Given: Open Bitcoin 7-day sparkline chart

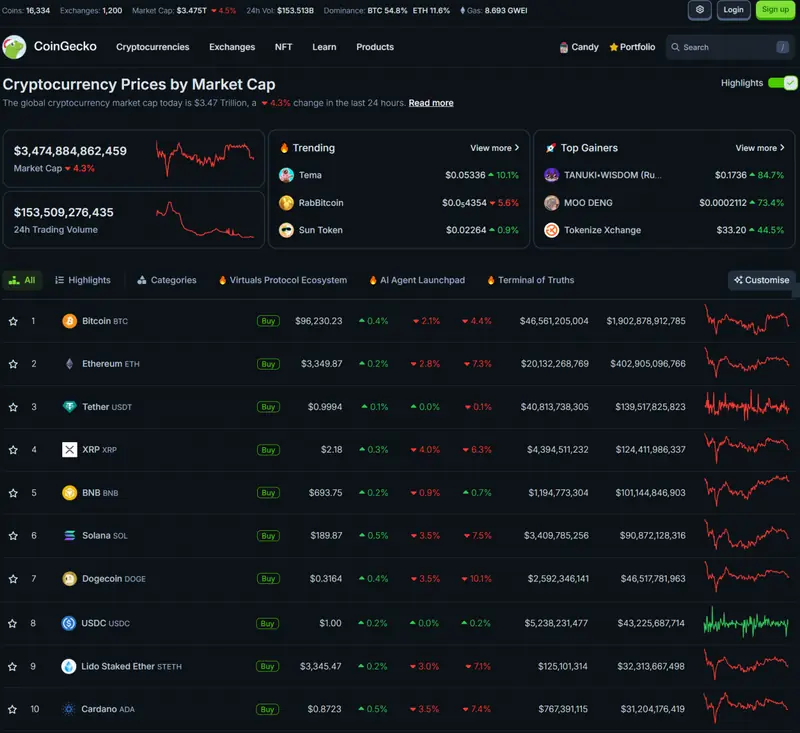Looking at the screenshot, I should 747,320.
